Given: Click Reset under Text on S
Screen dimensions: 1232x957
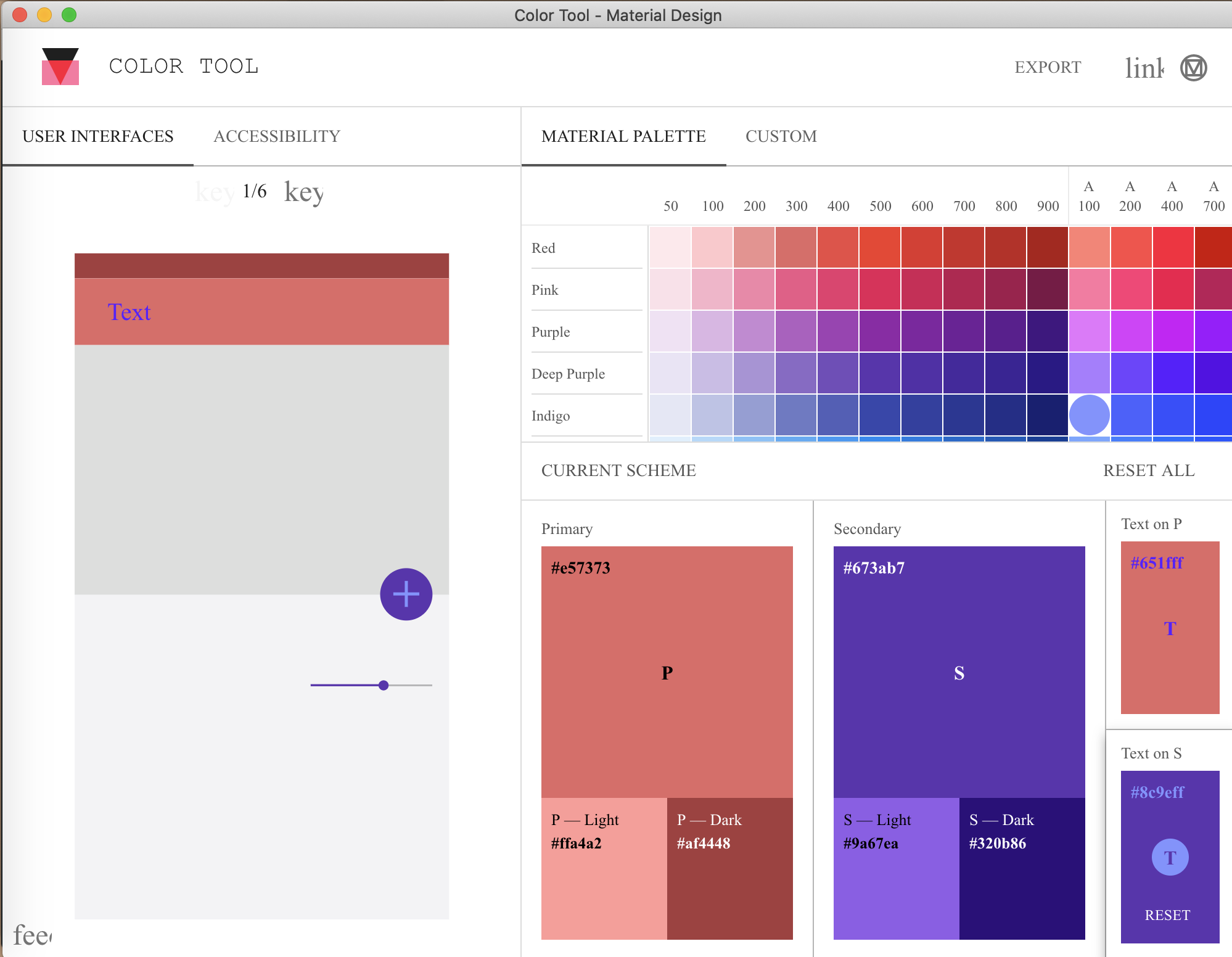Looking at the screenshot, I should pos(1167,915).
